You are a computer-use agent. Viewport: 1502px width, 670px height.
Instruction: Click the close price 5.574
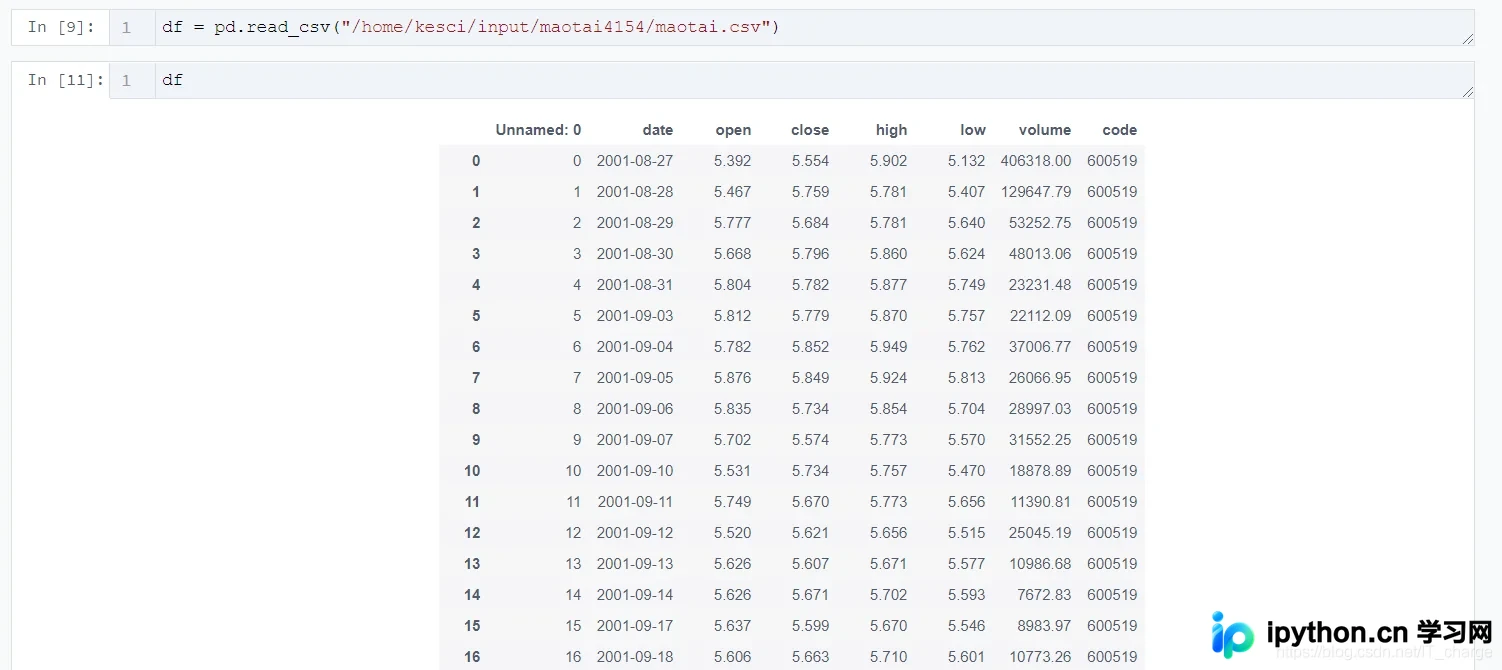click(811, 440)
